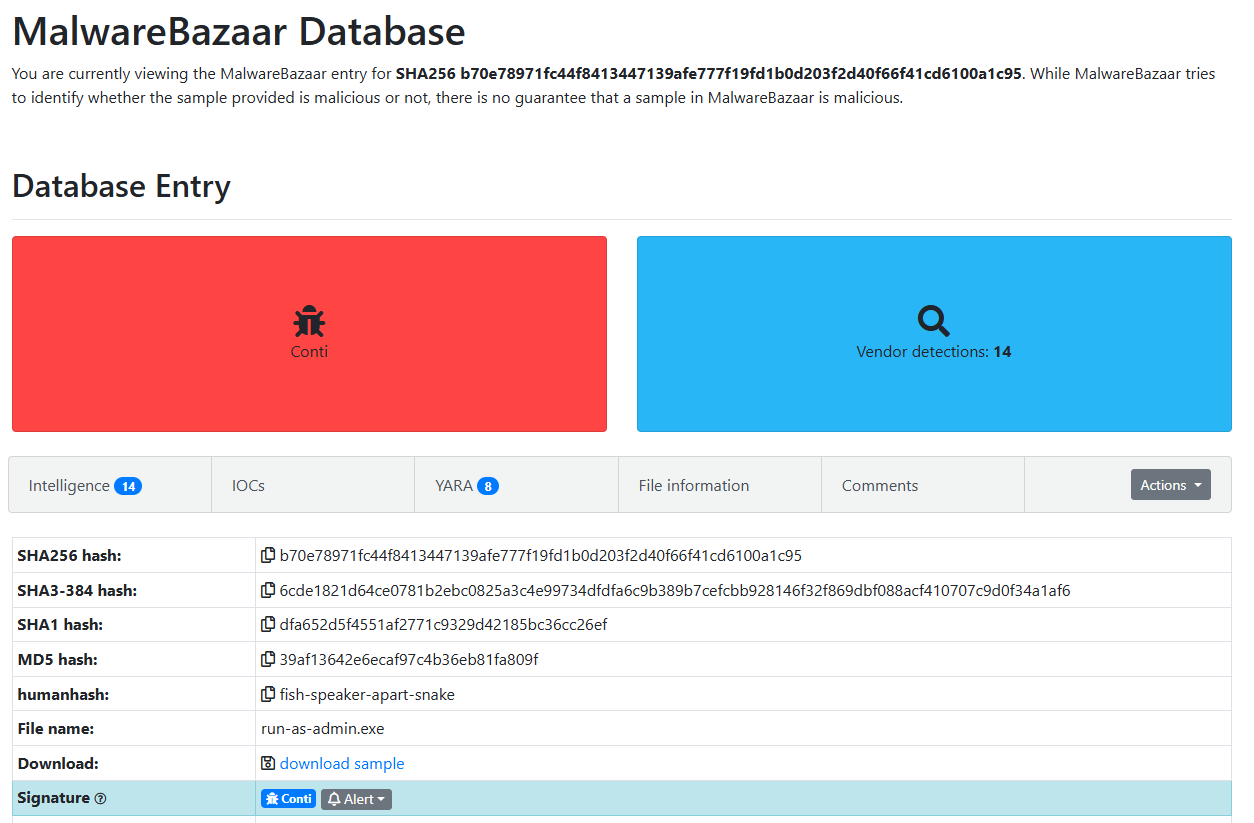The width and height of the screenshot is (1254, 823).
Task: Go to the File information tab
Action: tap(693, 486)
